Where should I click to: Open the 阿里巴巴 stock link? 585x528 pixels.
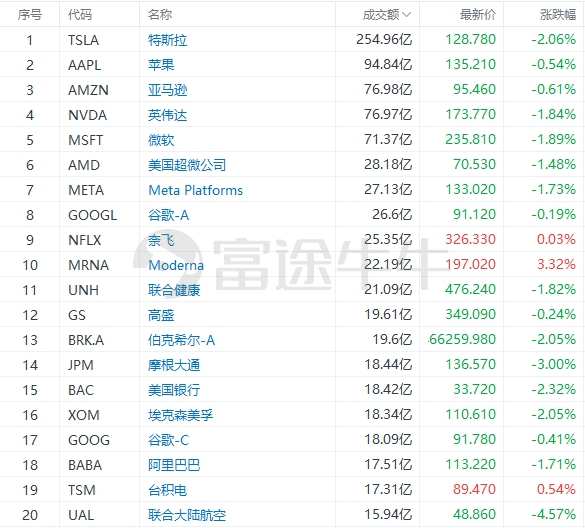click(174, 465)
